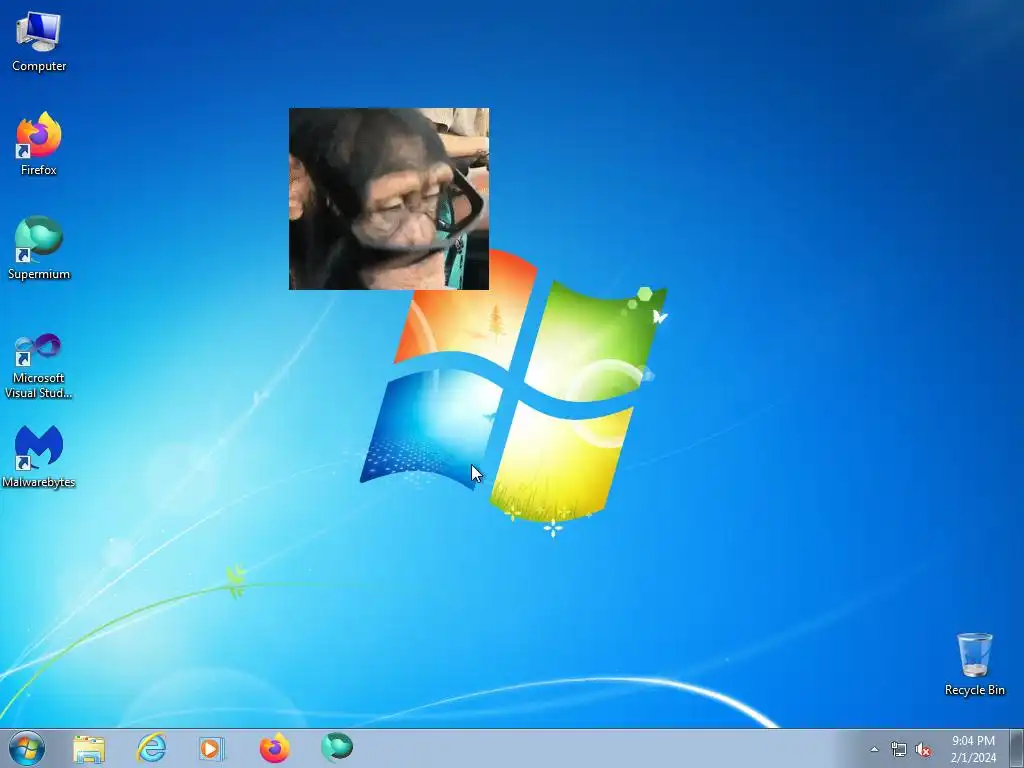
Task: Open the network status tray icon
Action: coord(899,750)
